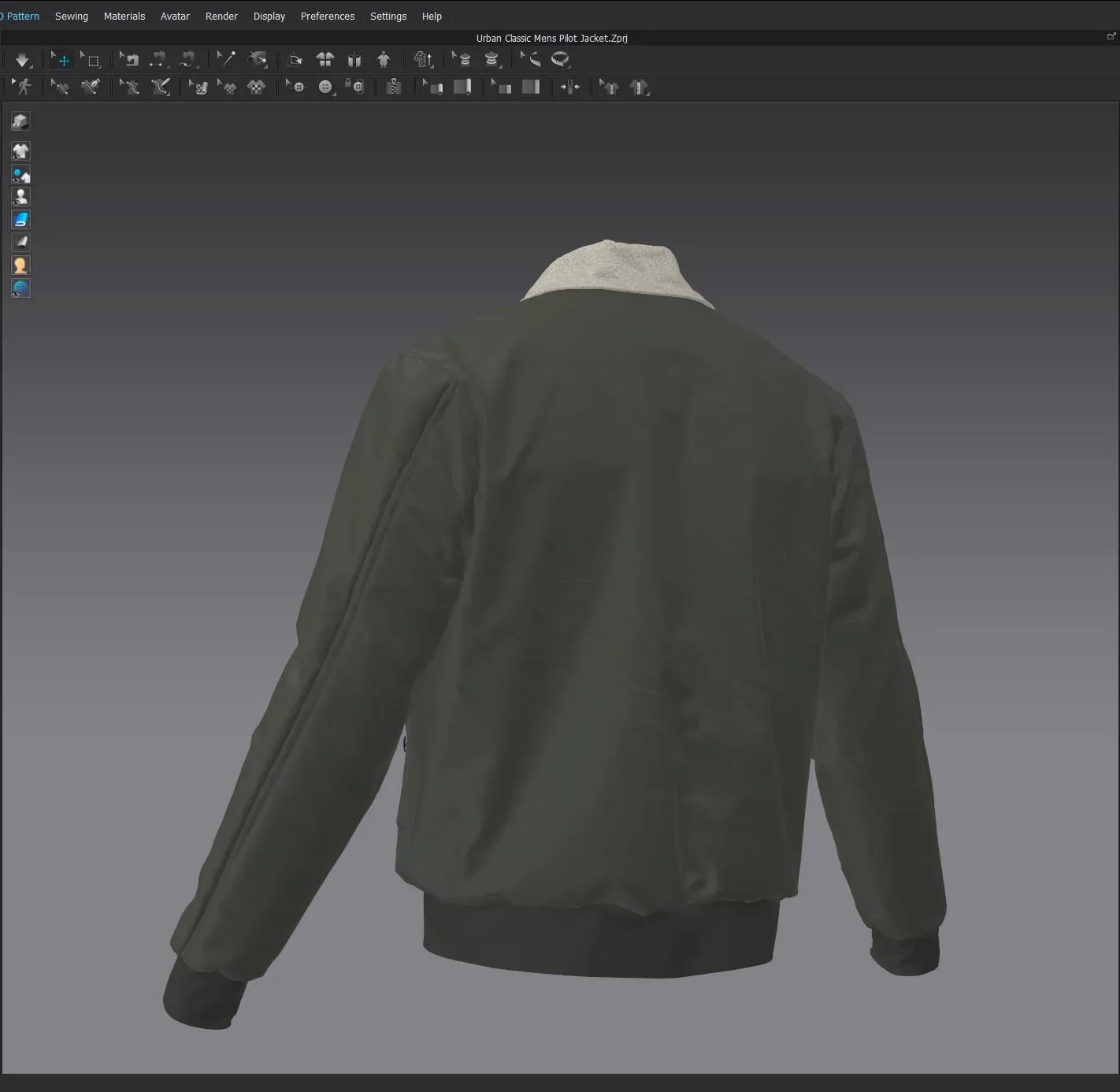The height and width of the screenshot is (1092, 1120).
Task: Click the orange avatar bust display icon
Action: (20, 266)
